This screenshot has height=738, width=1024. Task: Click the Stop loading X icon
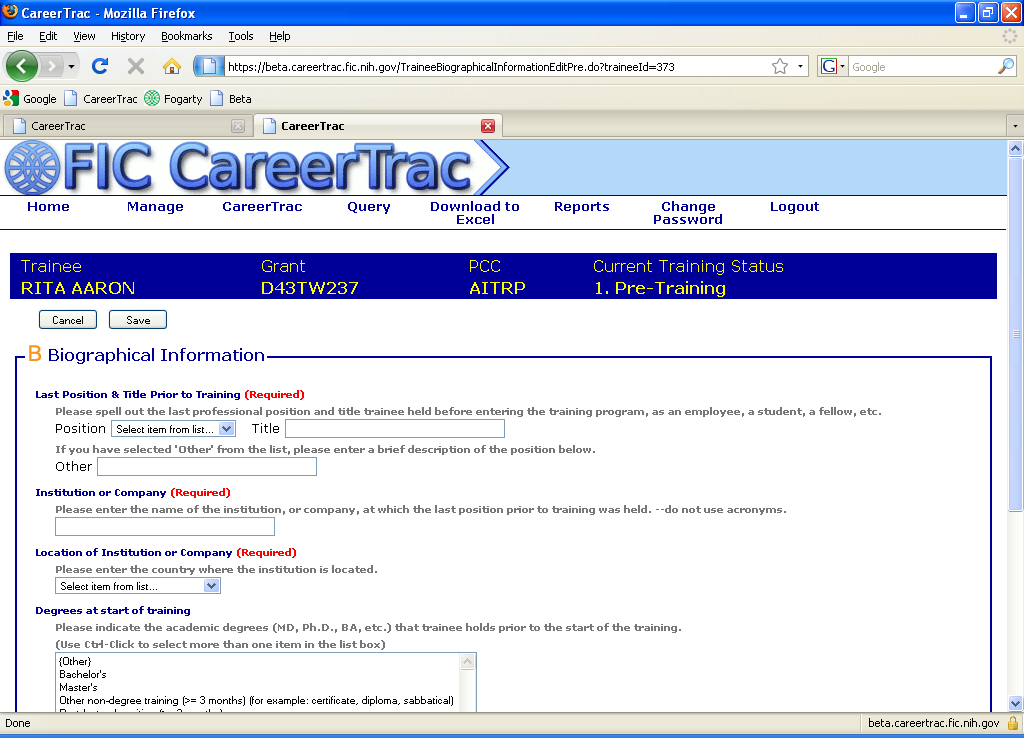[x=136, y=66]
